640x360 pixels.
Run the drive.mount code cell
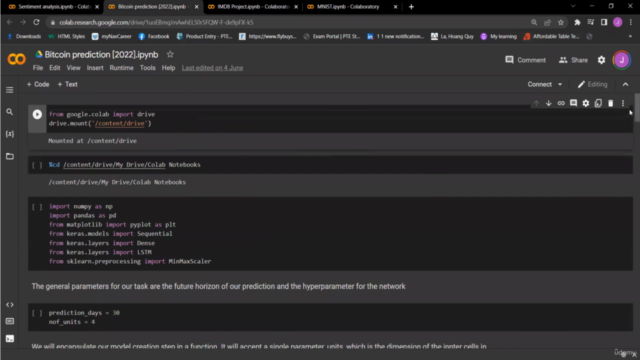(x=37, y=114)
